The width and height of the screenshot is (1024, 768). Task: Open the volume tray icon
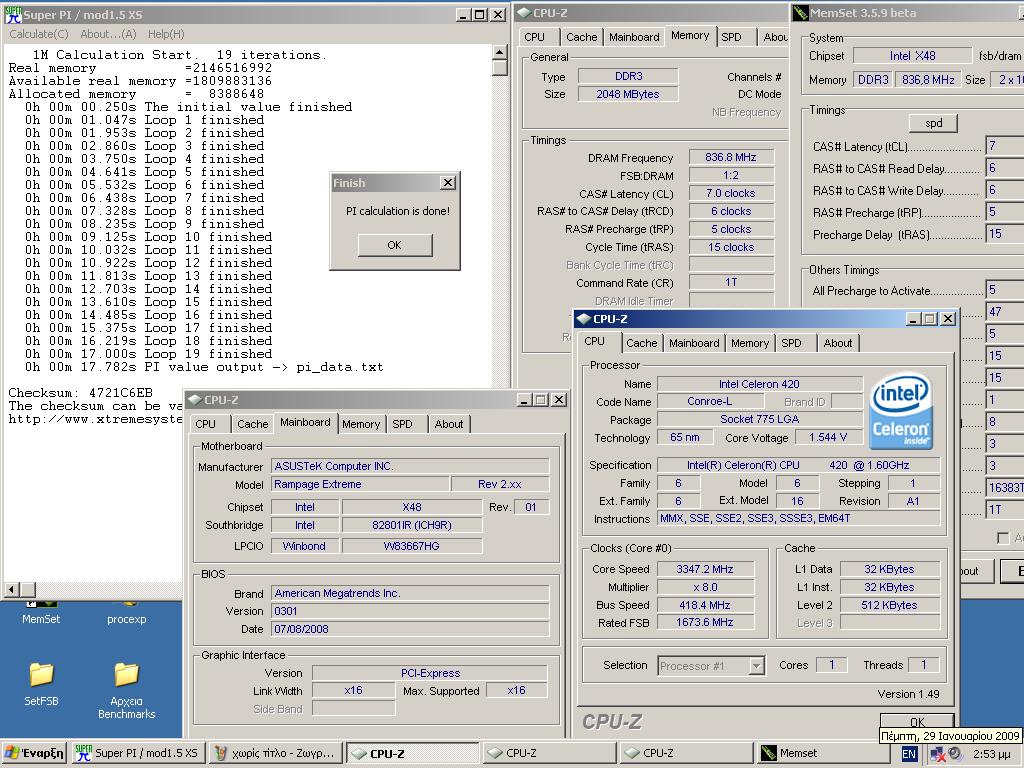coord(955,754)
